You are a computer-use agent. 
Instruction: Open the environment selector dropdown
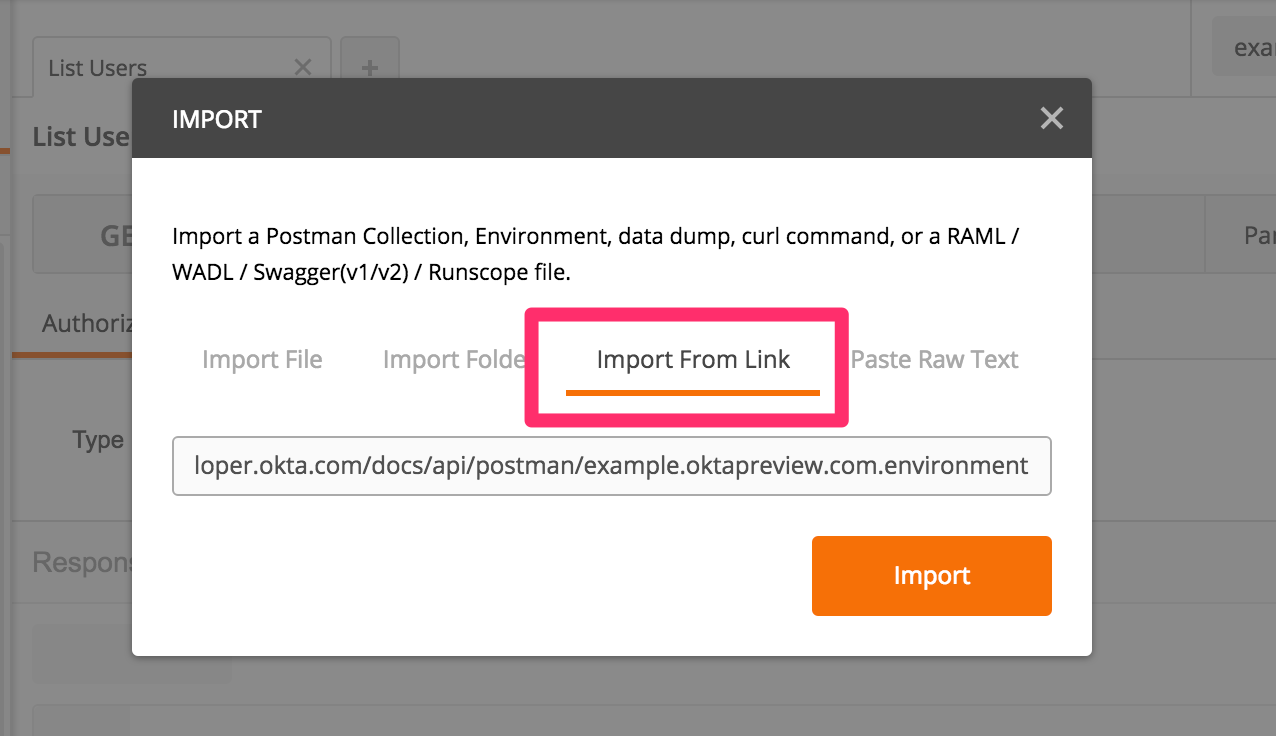coord(1244,47)
